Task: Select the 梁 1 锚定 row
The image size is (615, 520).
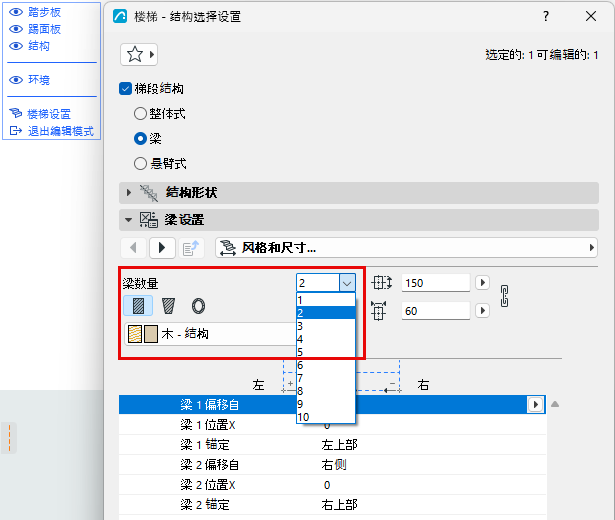Action: [332, 445]
